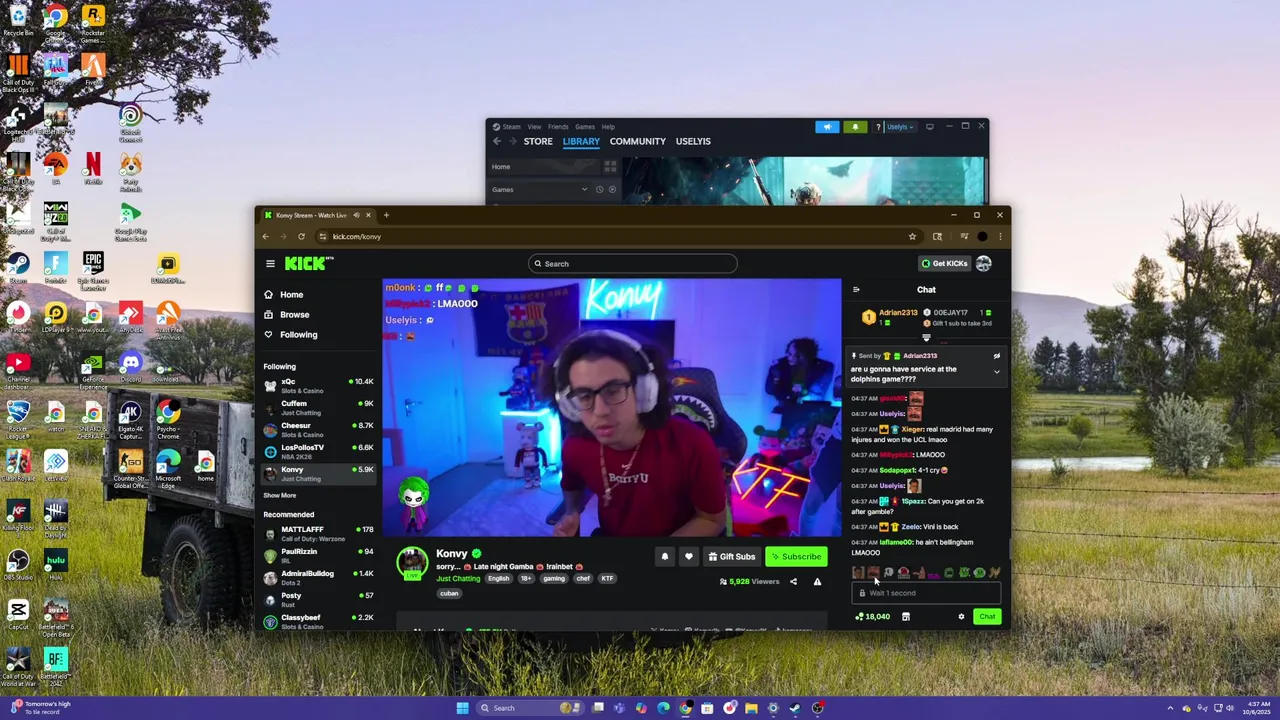Expand the pinned message chevron
The width and height of the screenshot is (1280, 720).
coord(996,372)
